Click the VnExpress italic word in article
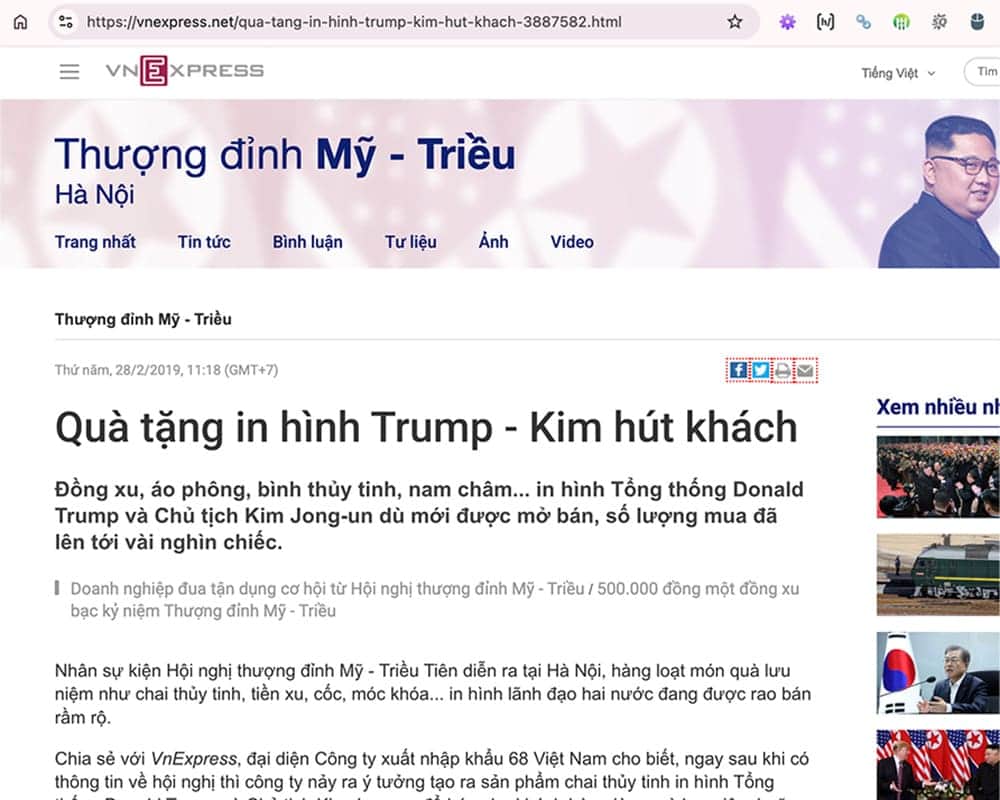Image resolution: width=1000 pixels, height=800 pixels. [193, 759]
